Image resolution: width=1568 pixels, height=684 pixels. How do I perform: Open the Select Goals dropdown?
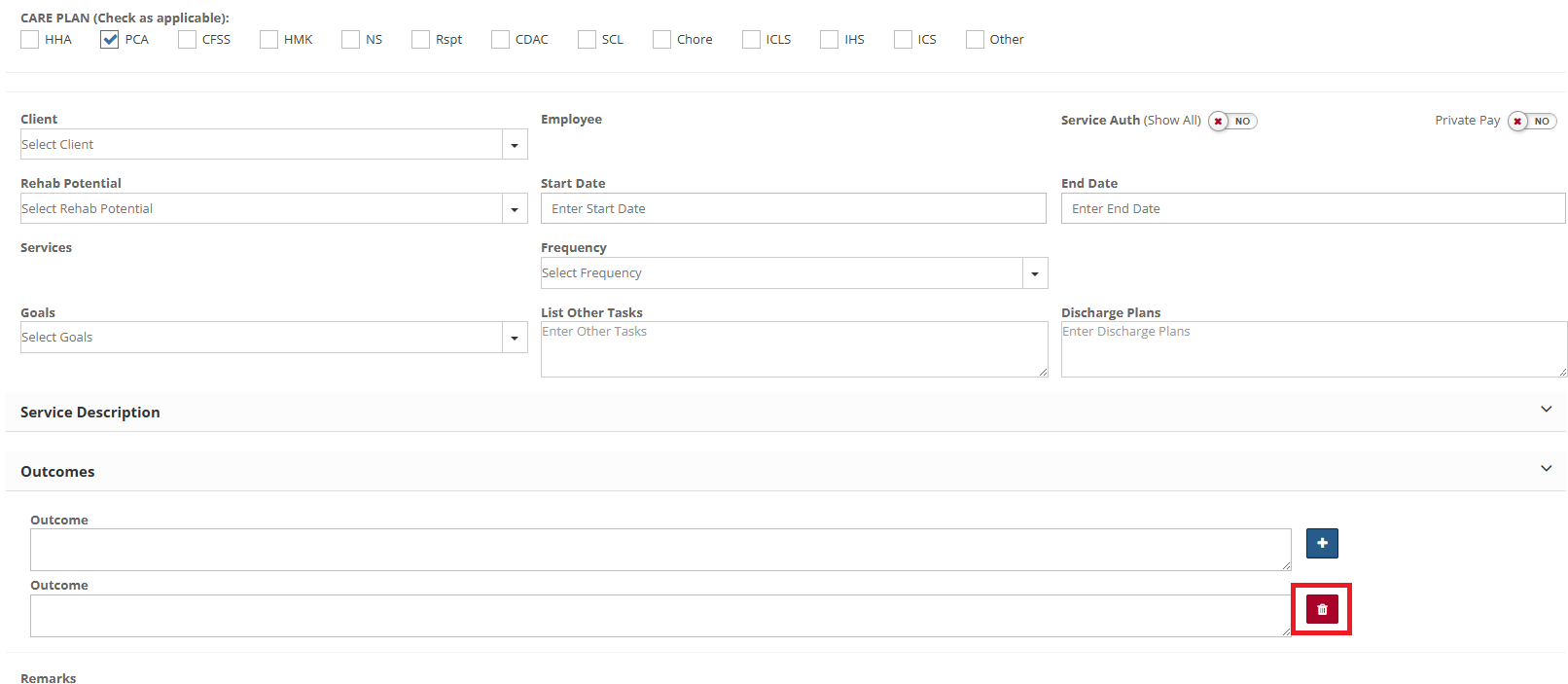click(274, 338)
